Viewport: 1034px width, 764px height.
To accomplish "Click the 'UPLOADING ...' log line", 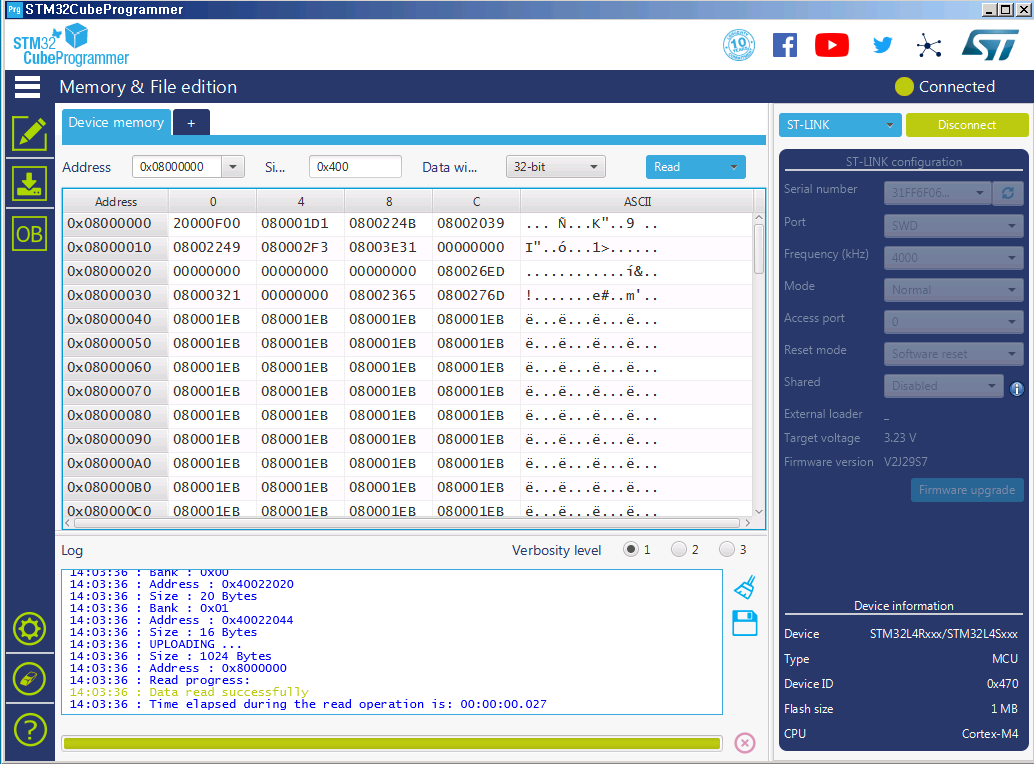I will [195, 644].
